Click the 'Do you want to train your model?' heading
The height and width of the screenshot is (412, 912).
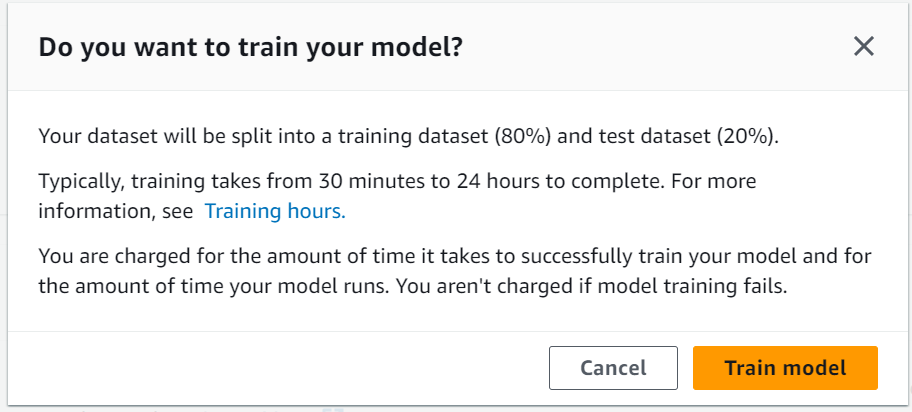click(x=250, y=47)
